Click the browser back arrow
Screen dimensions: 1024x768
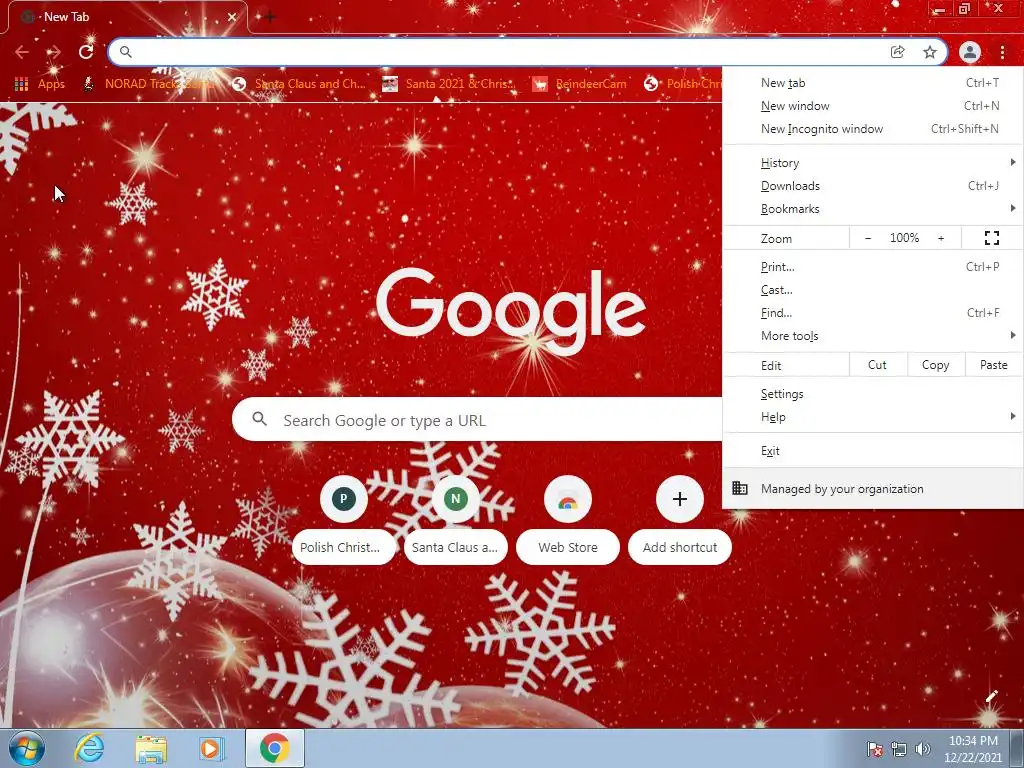[x=22, y=52]
